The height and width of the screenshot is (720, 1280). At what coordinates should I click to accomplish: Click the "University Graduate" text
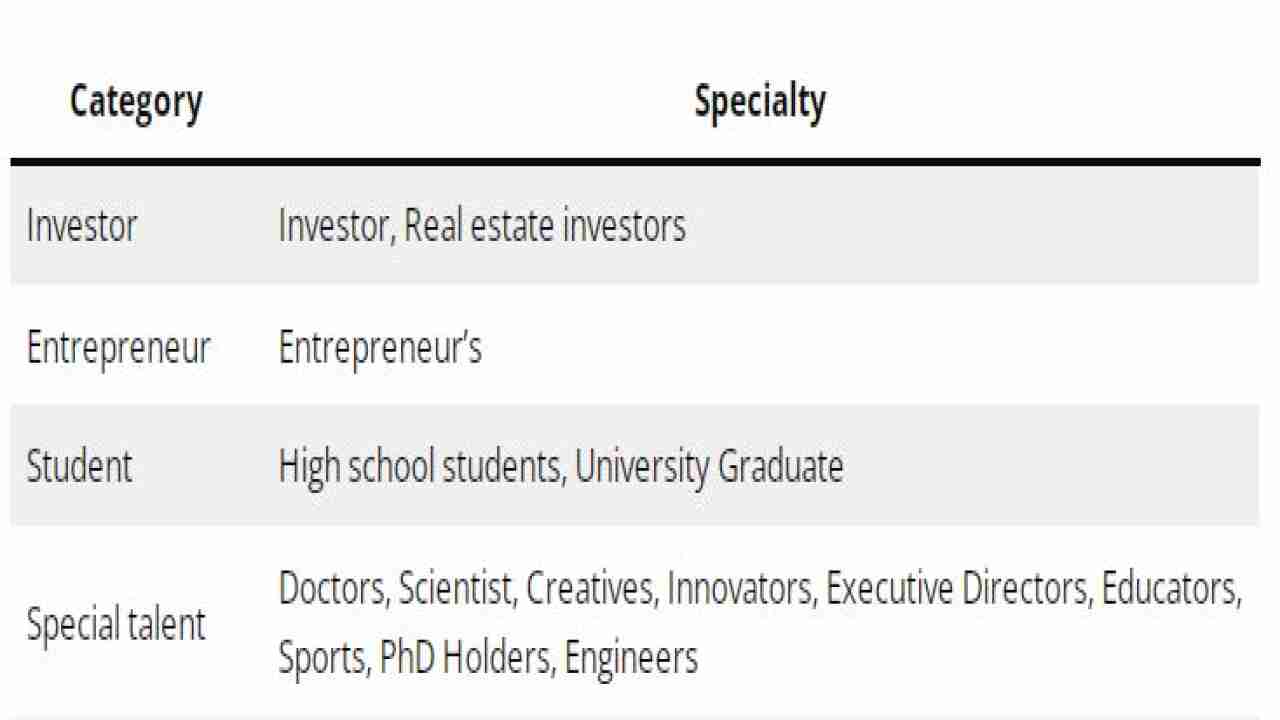pyautogui.click(x=709, y=467)
